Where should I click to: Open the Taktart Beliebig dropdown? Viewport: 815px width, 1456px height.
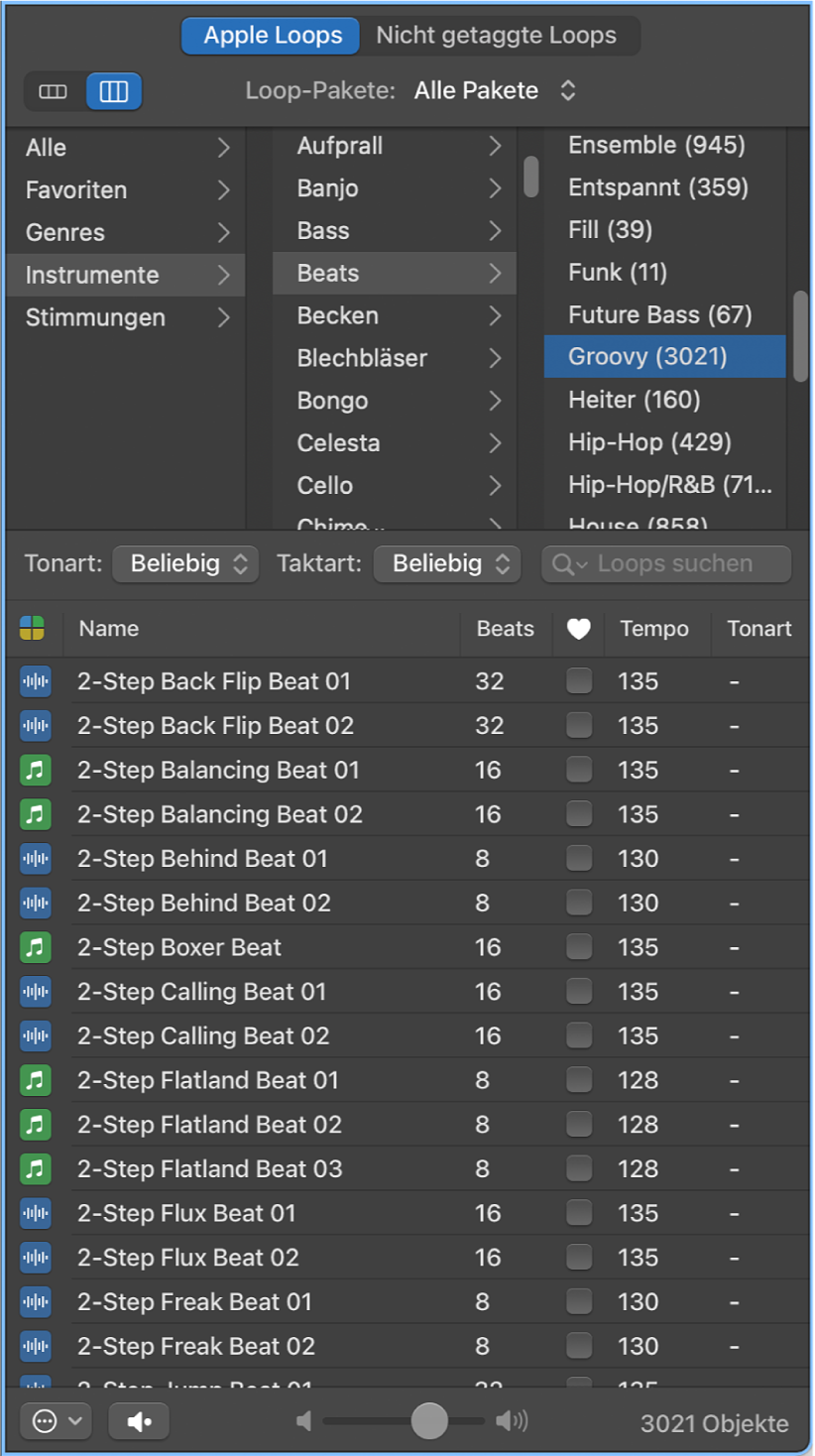447,564
